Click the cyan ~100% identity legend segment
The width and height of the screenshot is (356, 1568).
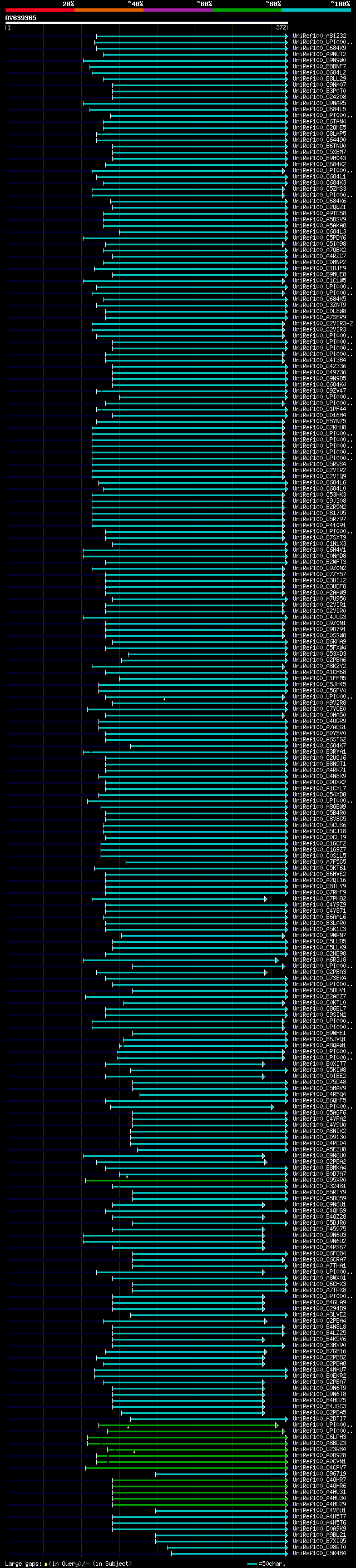pyautogui.click(x=316, y=10)
